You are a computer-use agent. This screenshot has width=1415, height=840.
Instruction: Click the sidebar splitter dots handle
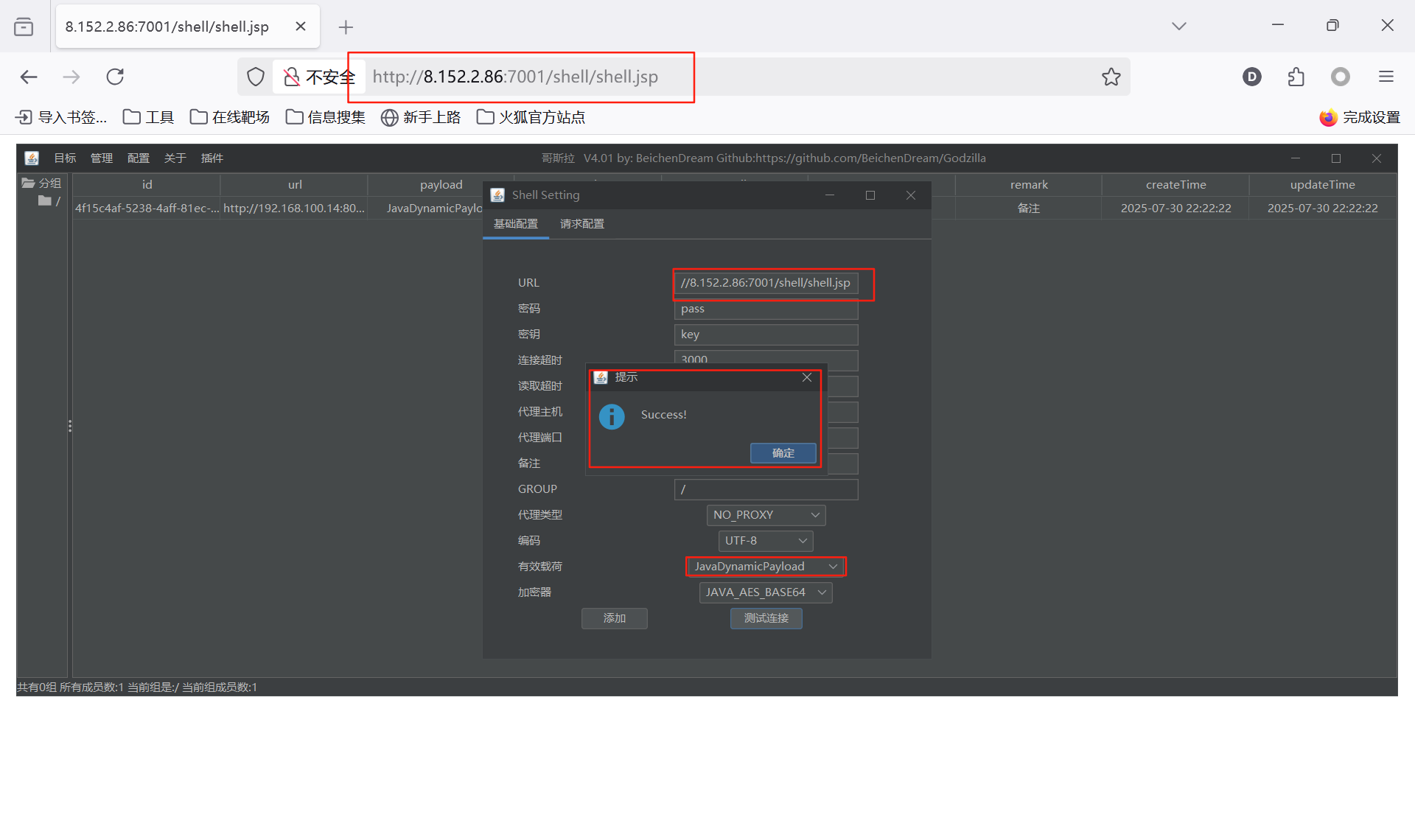(x=70, y=426)
